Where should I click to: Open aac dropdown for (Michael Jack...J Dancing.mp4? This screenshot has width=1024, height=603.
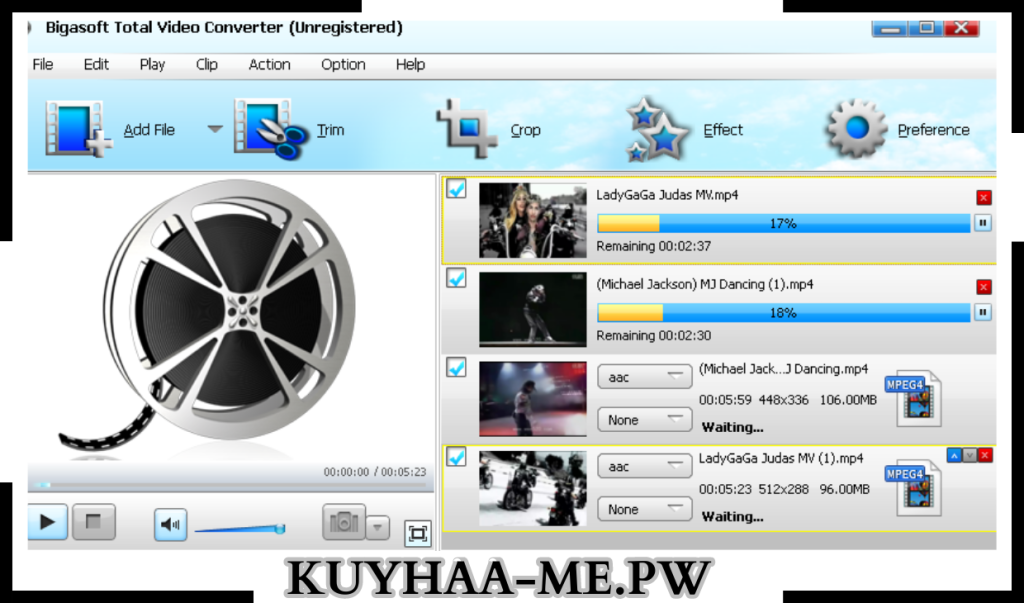coord(645,377)
